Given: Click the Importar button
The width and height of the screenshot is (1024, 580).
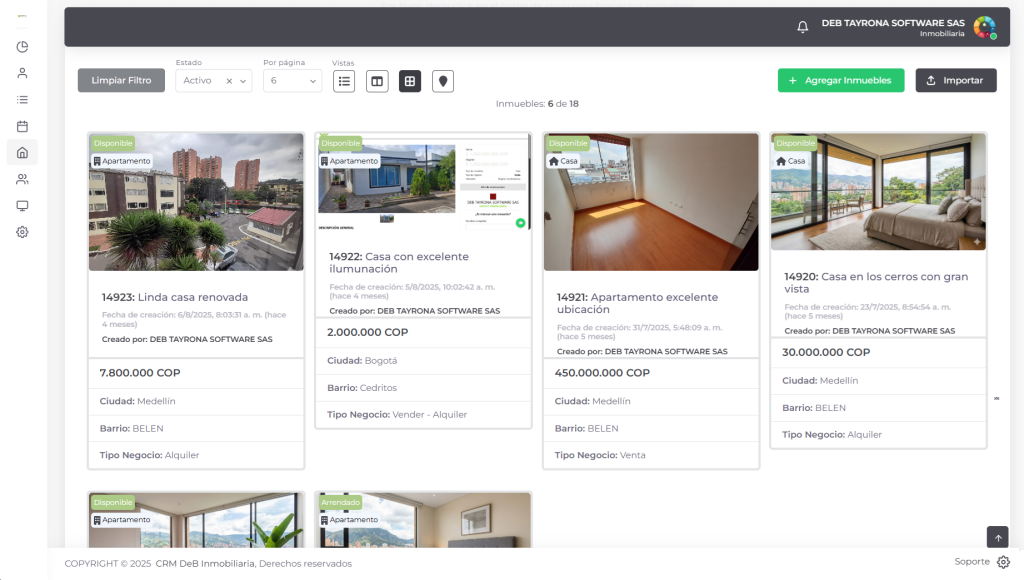Looking at the screenshot, I should [955, 80].
